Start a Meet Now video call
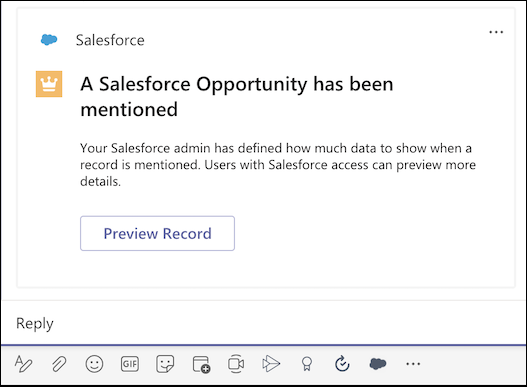Image resolution: width=527 pixels, height=387 pixels. [x=236, y=364]
